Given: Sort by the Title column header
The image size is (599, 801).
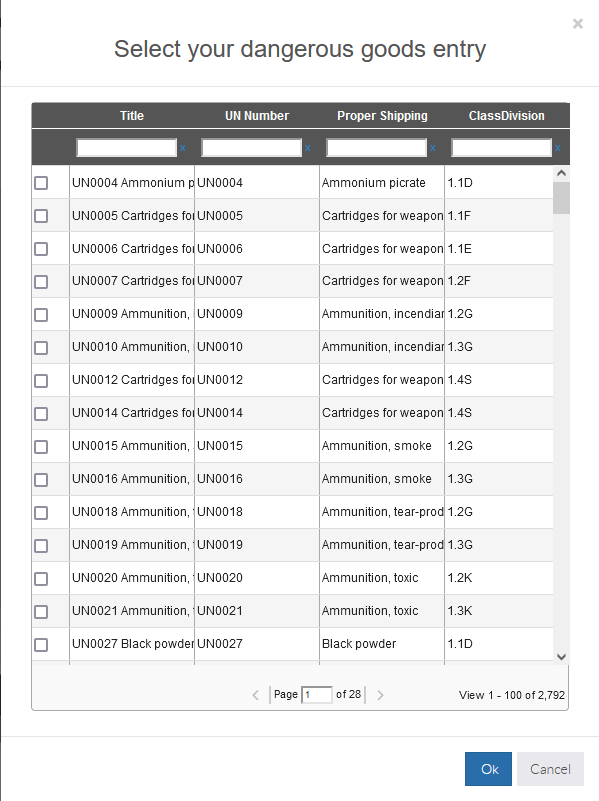Looking at the screenshot, I should click(x=132, y=116).
